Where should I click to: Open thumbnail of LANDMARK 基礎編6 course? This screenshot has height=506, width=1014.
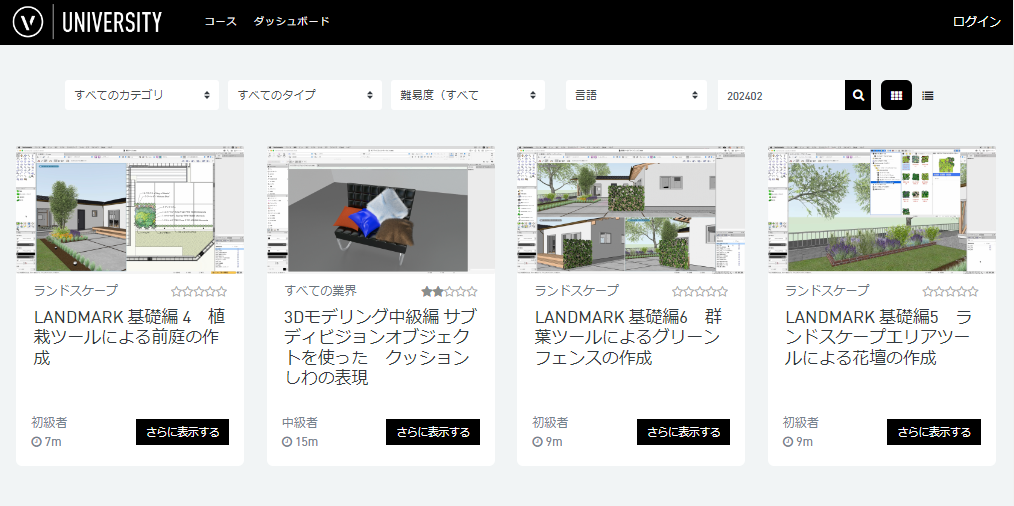pos(631,210)
